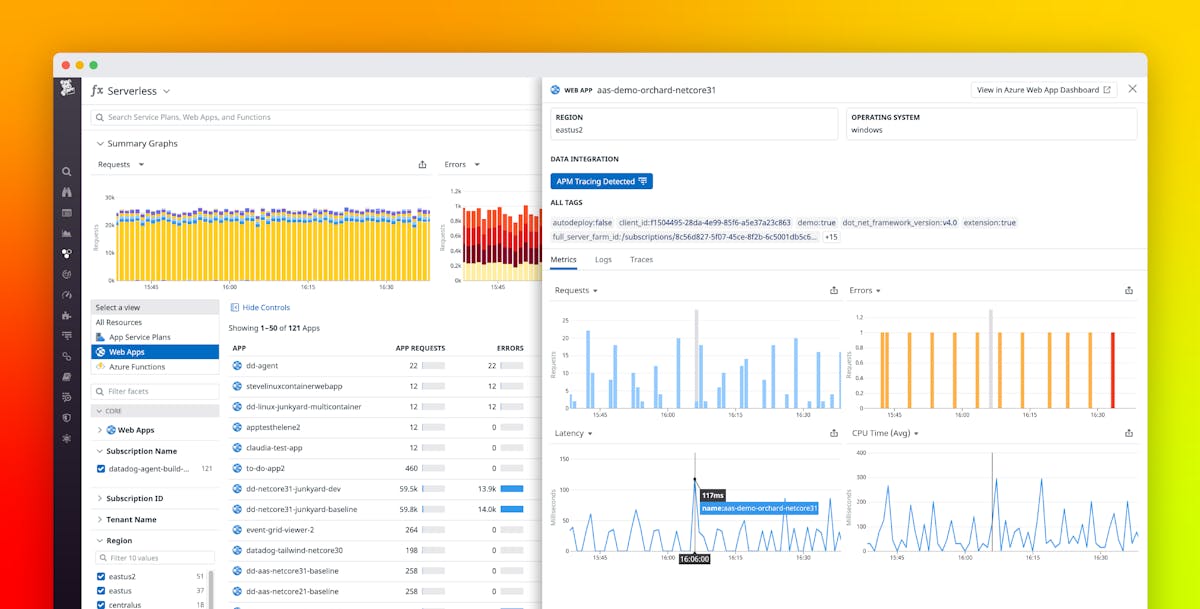
Task: Open the area-chart Metrics sidebar icon
Action: pos(67,233)
